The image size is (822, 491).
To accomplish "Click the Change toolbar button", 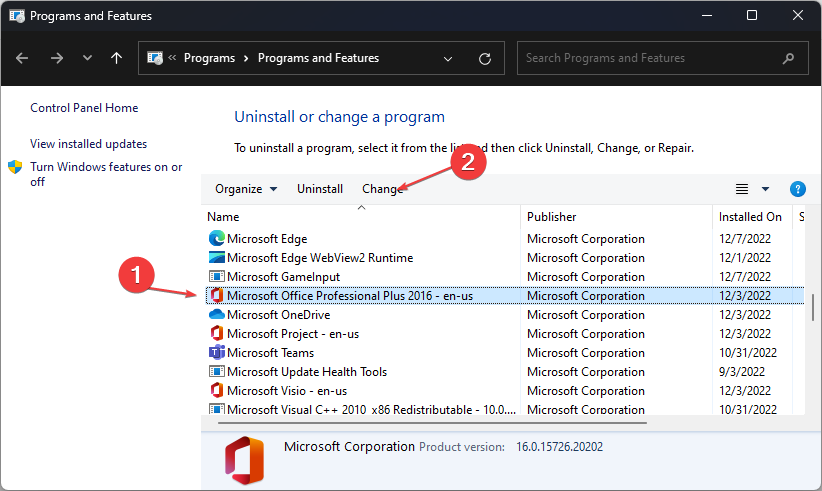I will click(x=383, y=189).
